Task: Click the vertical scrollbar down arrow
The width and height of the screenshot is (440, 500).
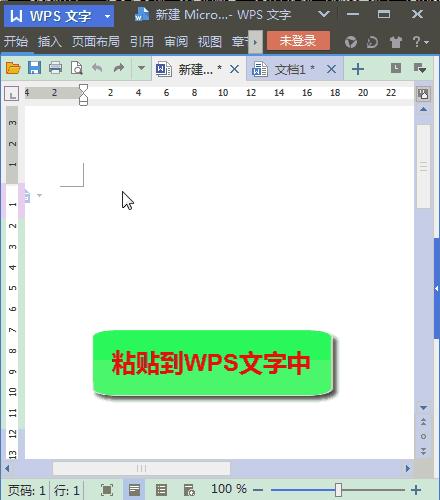Action: tap(423, 408)
